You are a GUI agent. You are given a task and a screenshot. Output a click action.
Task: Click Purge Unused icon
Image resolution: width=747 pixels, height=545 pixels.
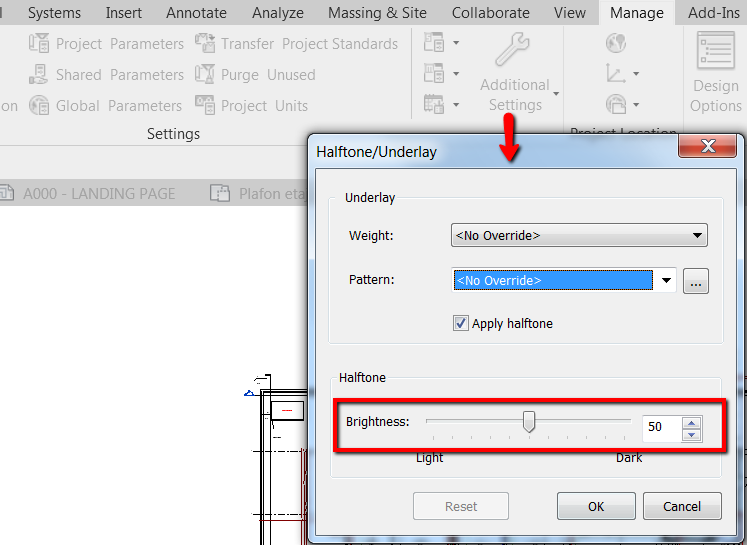pyautogui.click(x=205, y=74)
